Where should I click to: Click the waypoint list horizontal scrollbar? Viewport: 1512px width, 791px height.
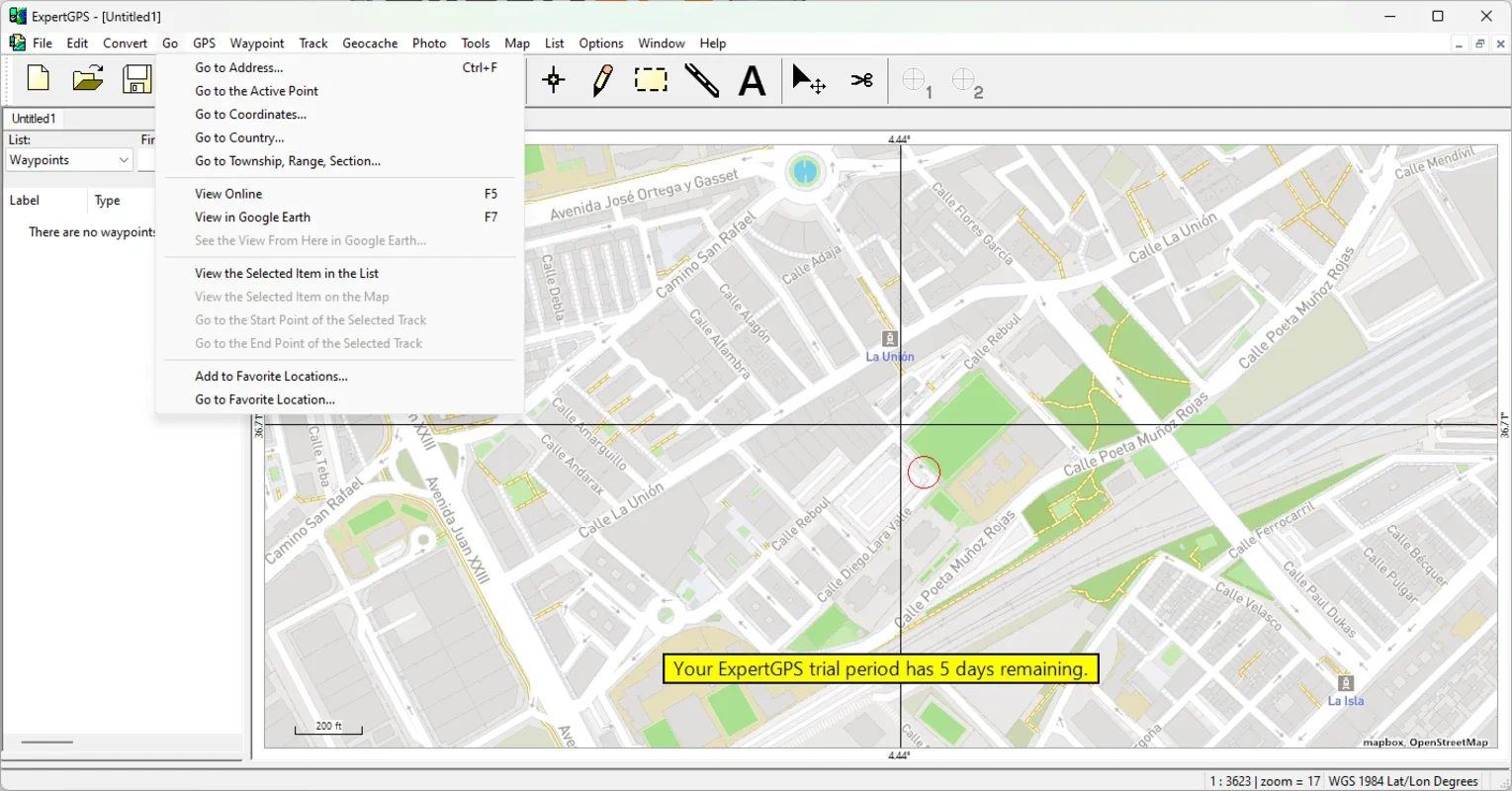47,742
